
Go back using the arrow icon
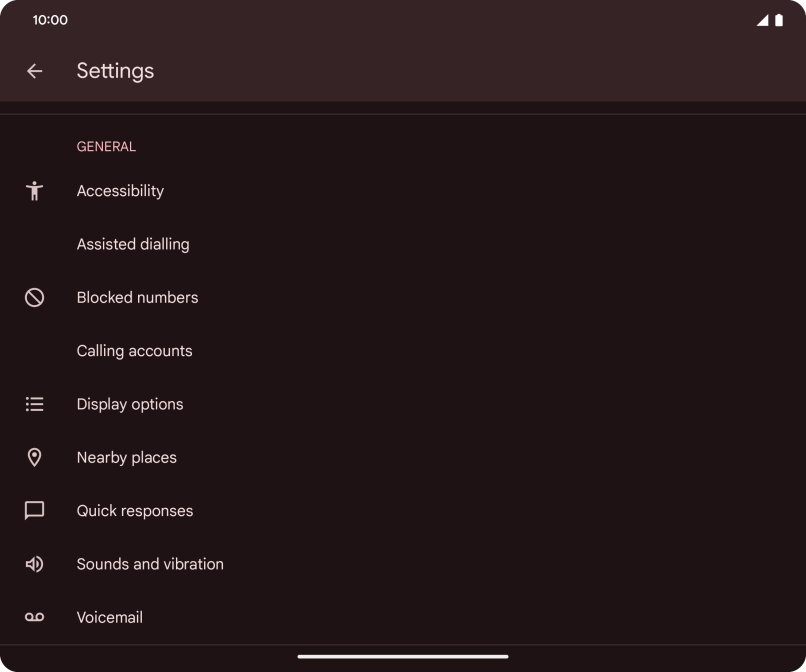(35, 71)
